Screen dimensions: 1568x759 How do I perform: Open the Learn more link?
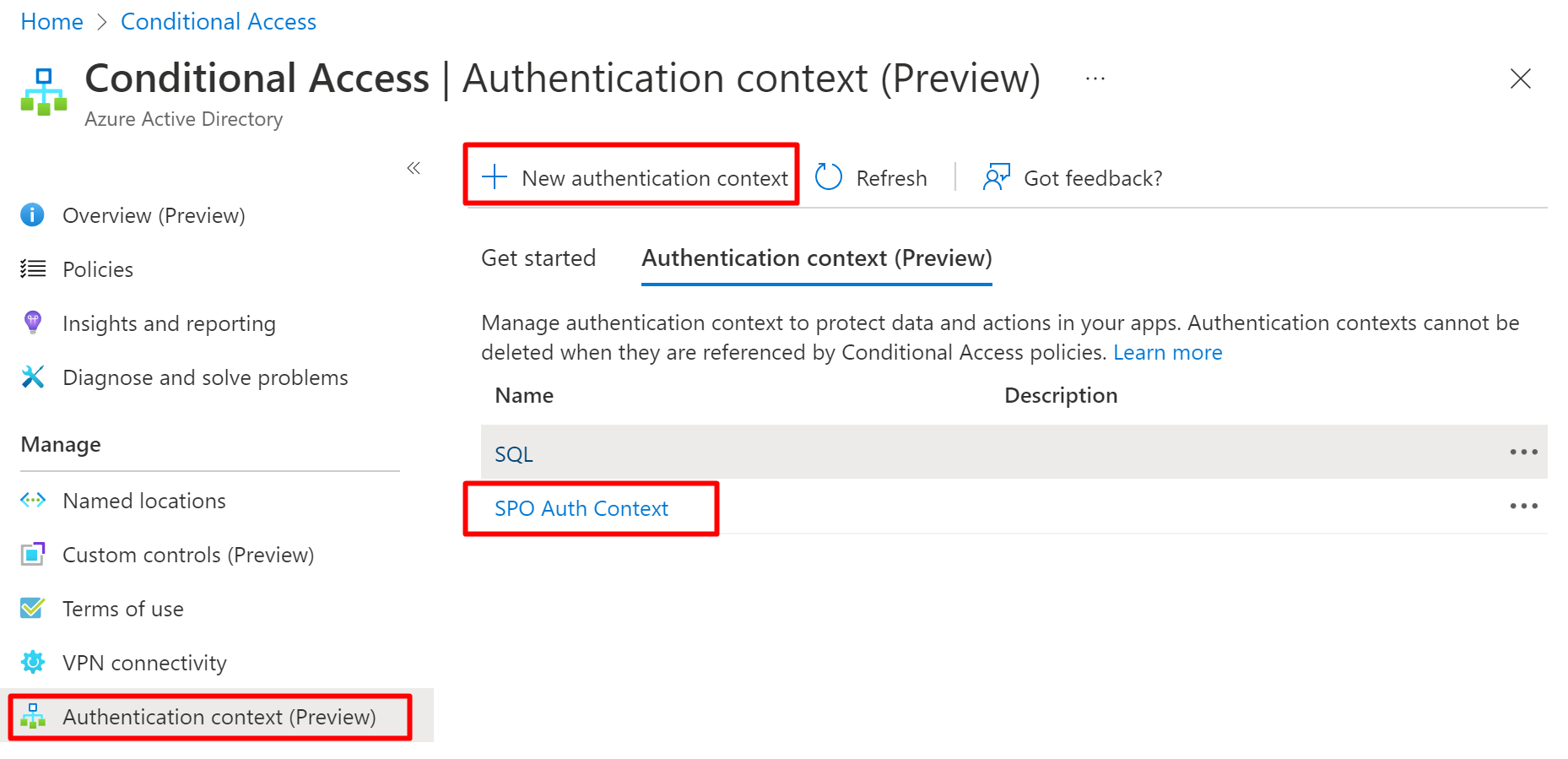(1167, 353)
